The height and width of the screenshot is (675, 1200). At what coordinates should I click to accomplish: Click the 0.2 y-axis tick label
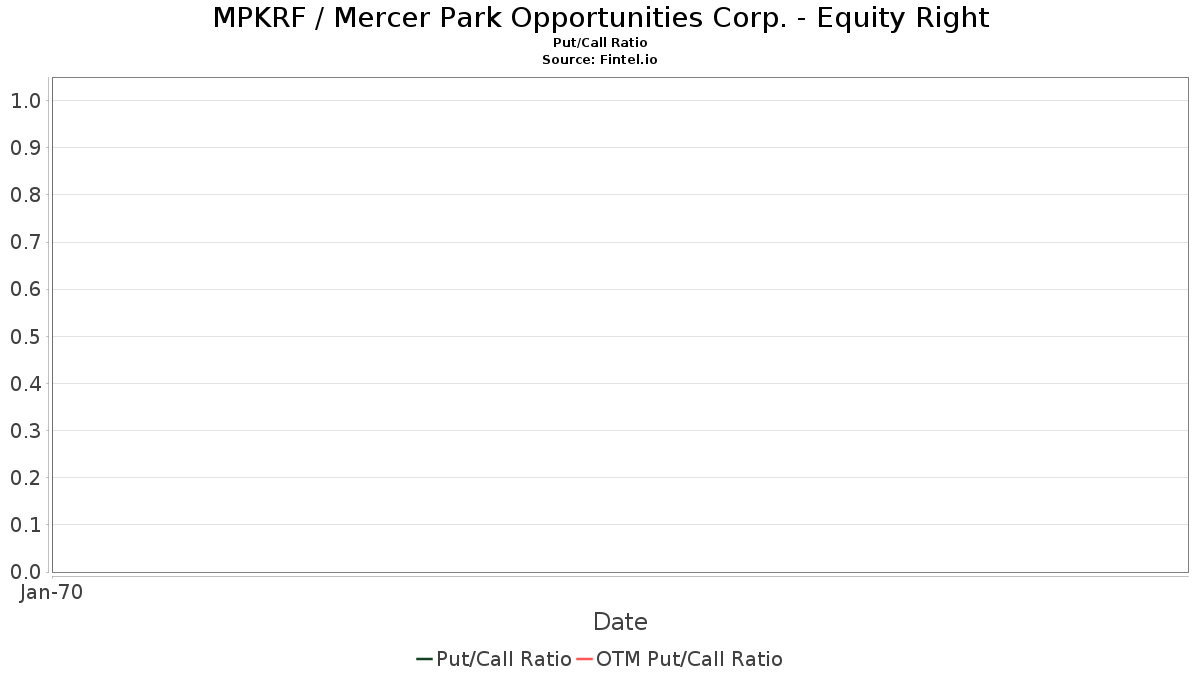[x=25, y=478]
